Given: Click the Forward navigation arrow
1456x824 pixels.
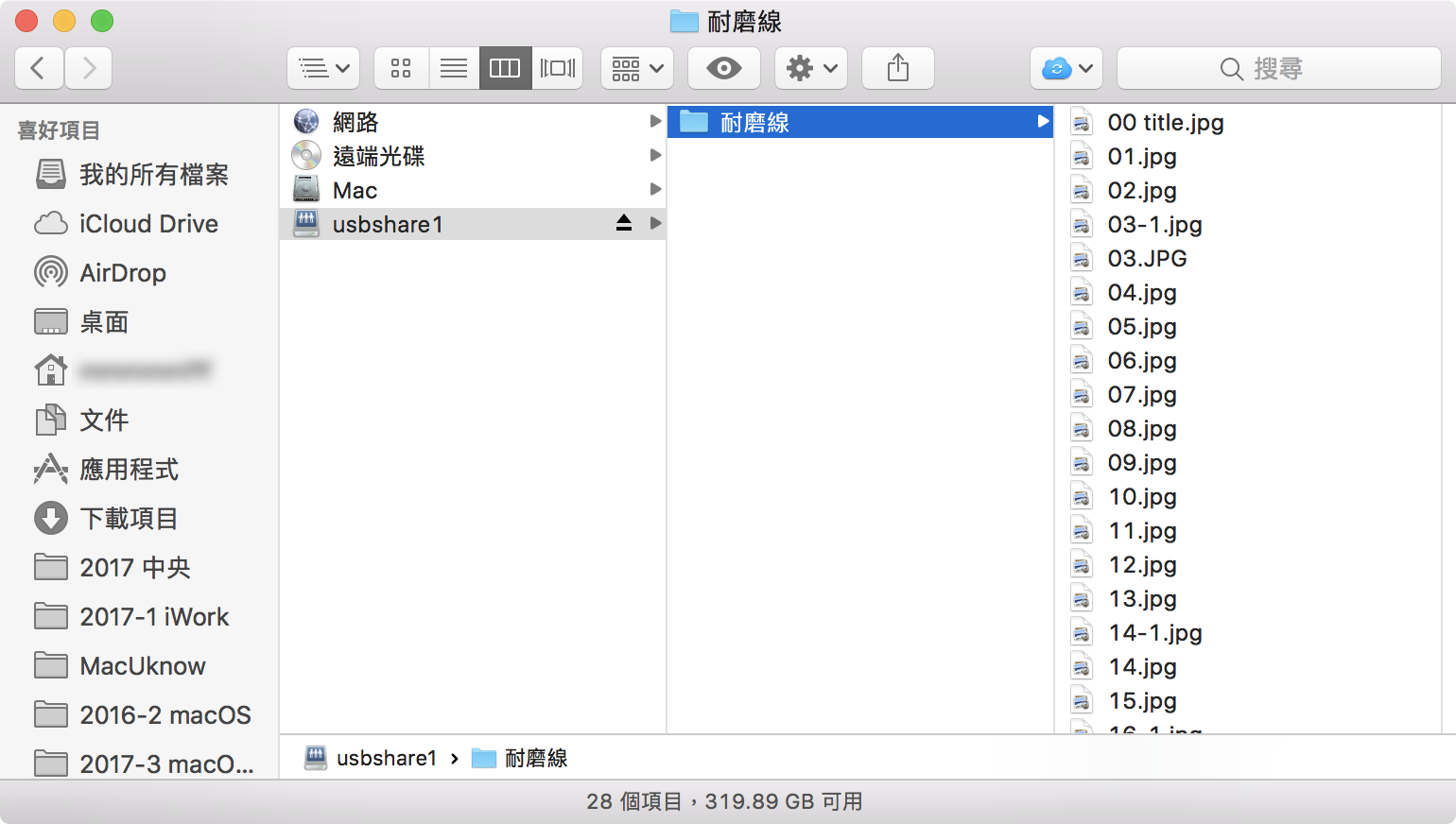Looking at the screenshot, I should click(89, 68).
